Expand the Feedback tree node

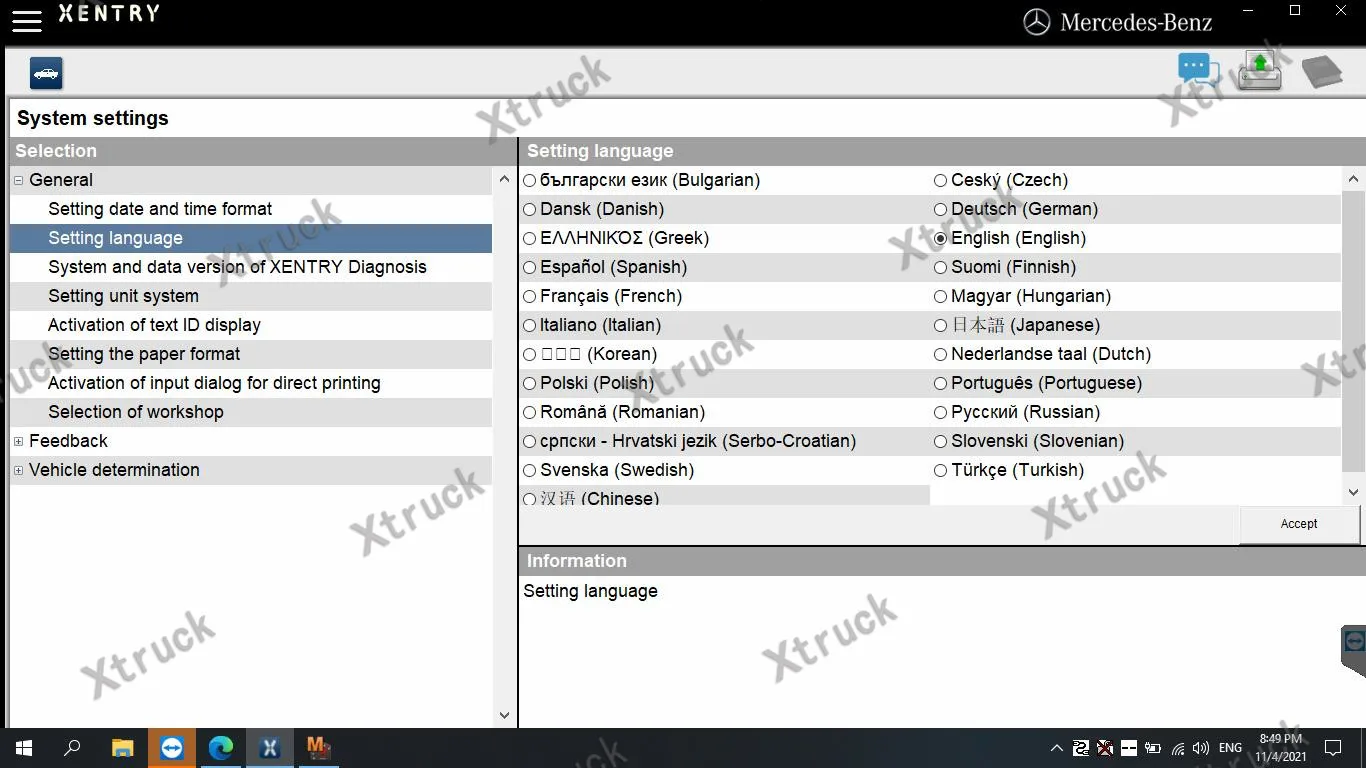[x=18, y=442]
